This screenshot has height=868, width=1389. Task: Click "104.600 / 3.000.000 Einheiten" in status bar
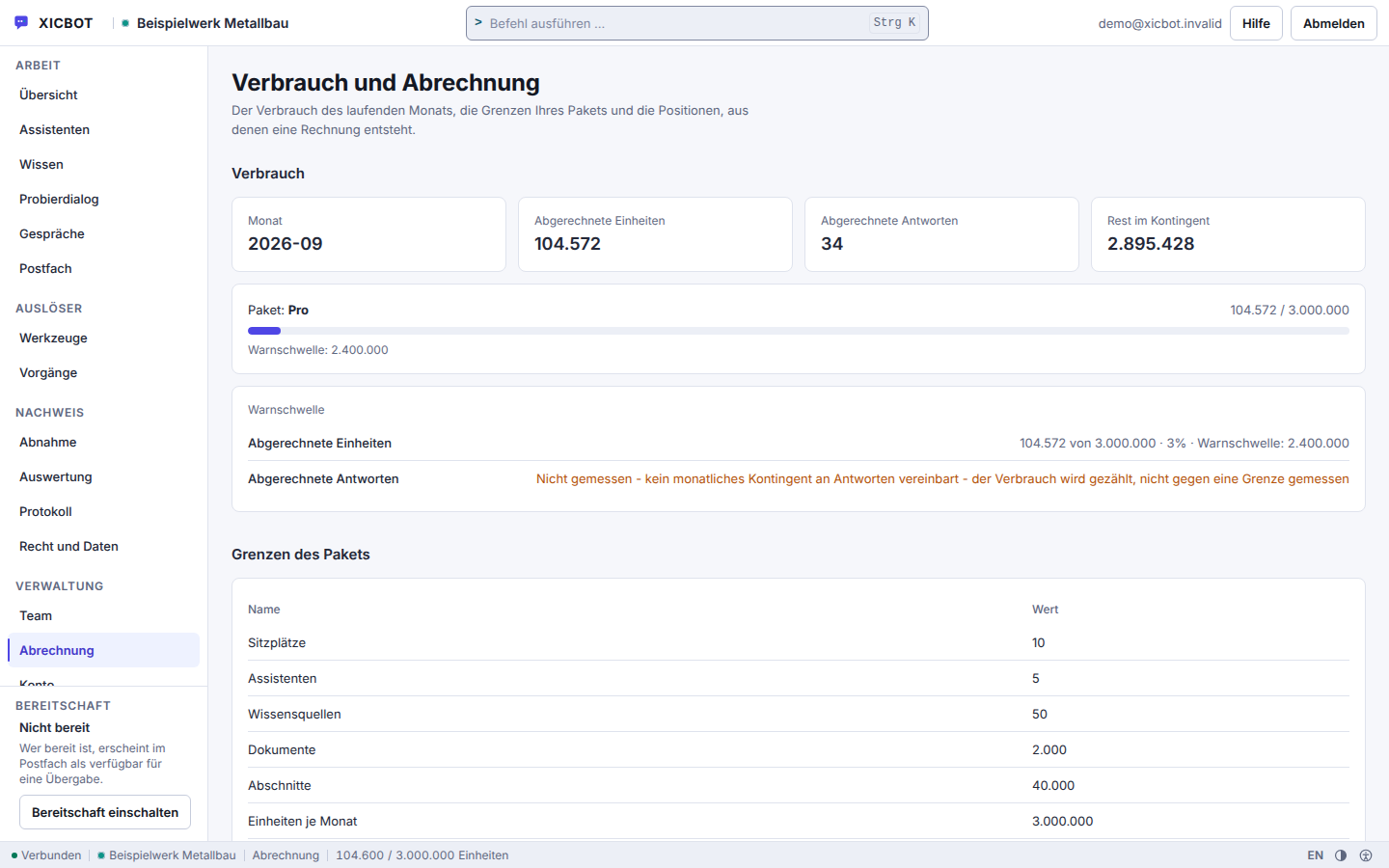point(422,855)
